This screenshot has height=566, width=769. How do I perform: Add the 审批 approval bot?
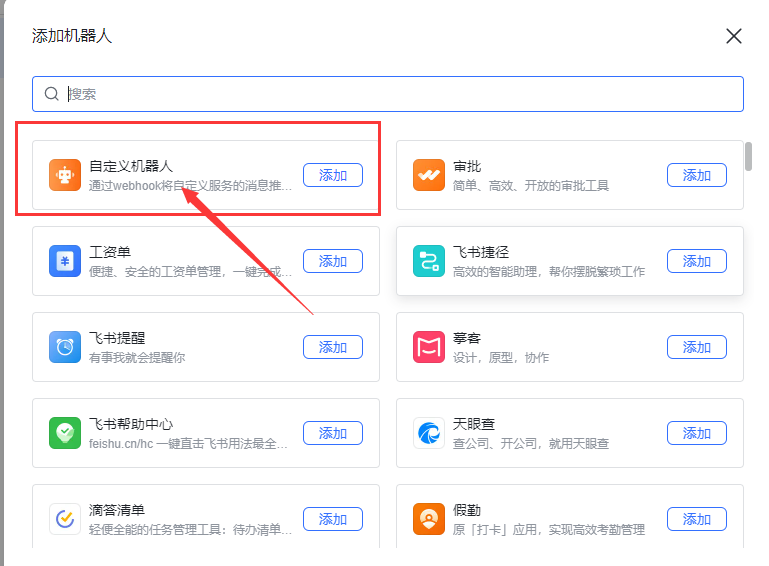tap(697, 175)
